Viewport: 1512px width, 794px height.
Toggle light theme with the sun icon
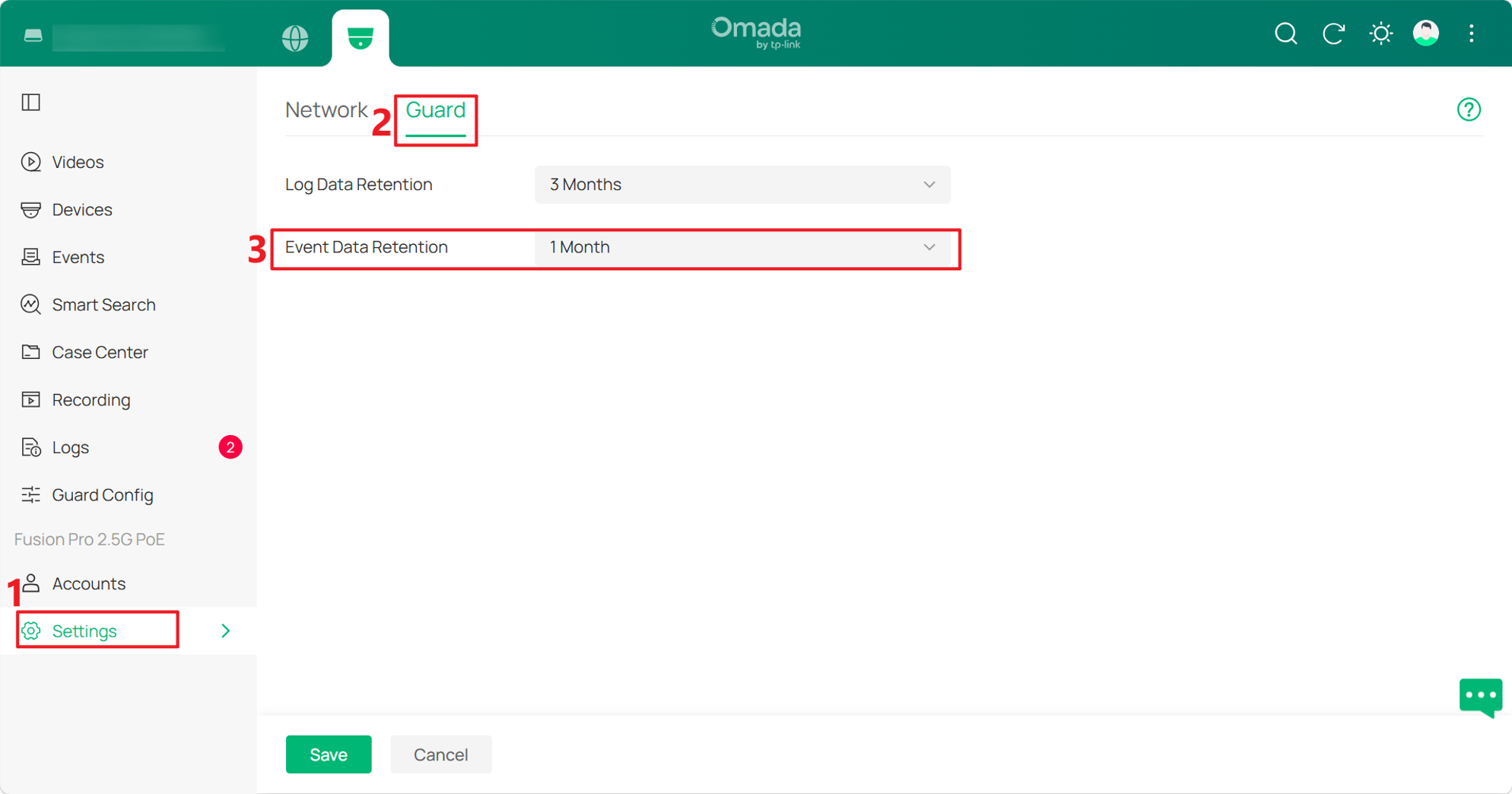[x=1380, y=33]
